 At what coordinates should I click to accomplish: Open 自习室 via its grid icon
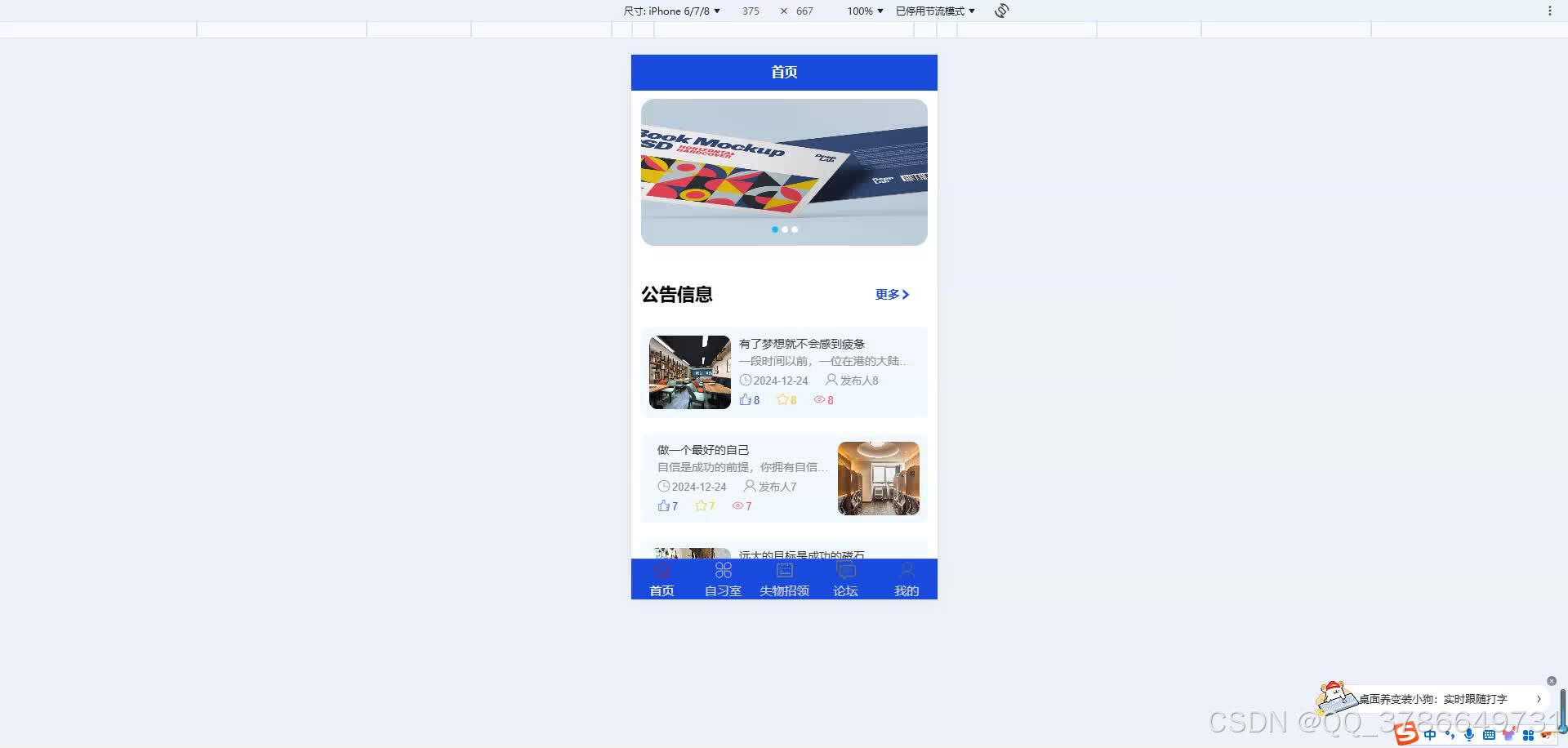722,570
